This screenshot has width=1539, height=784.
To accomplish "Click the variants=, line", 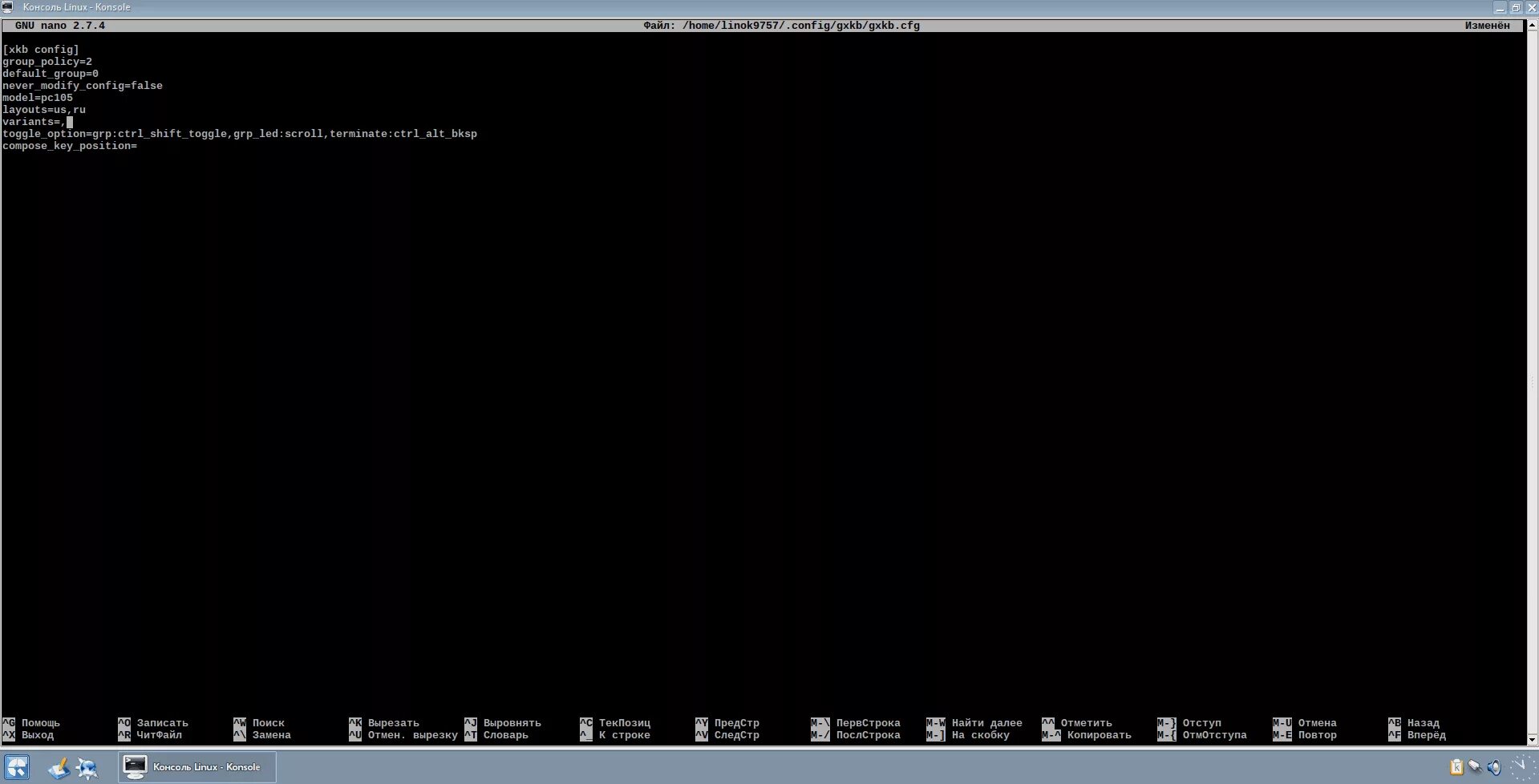I will pyautogui.click(x=34, y=122).
